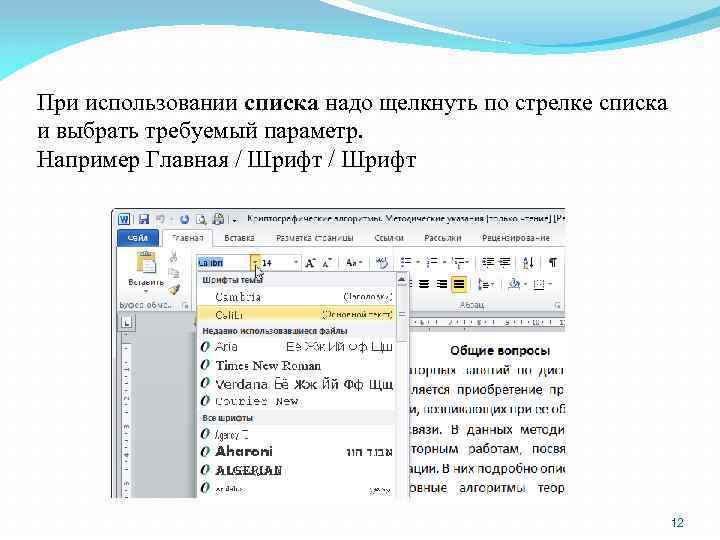Image resolution: width=720 pixels, height=540 pixels.
Task: Select Agency FB in all fonts
Action: click(x=296, y=434)
